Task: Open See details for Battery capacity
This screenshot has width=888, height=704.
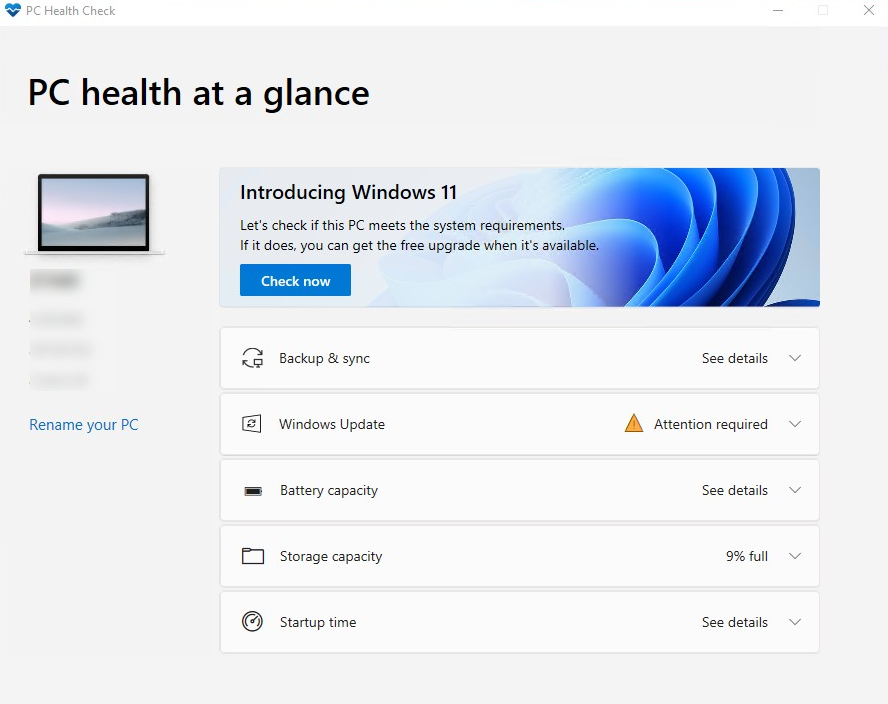Action: pyautogui.click(x=735, y=490)
